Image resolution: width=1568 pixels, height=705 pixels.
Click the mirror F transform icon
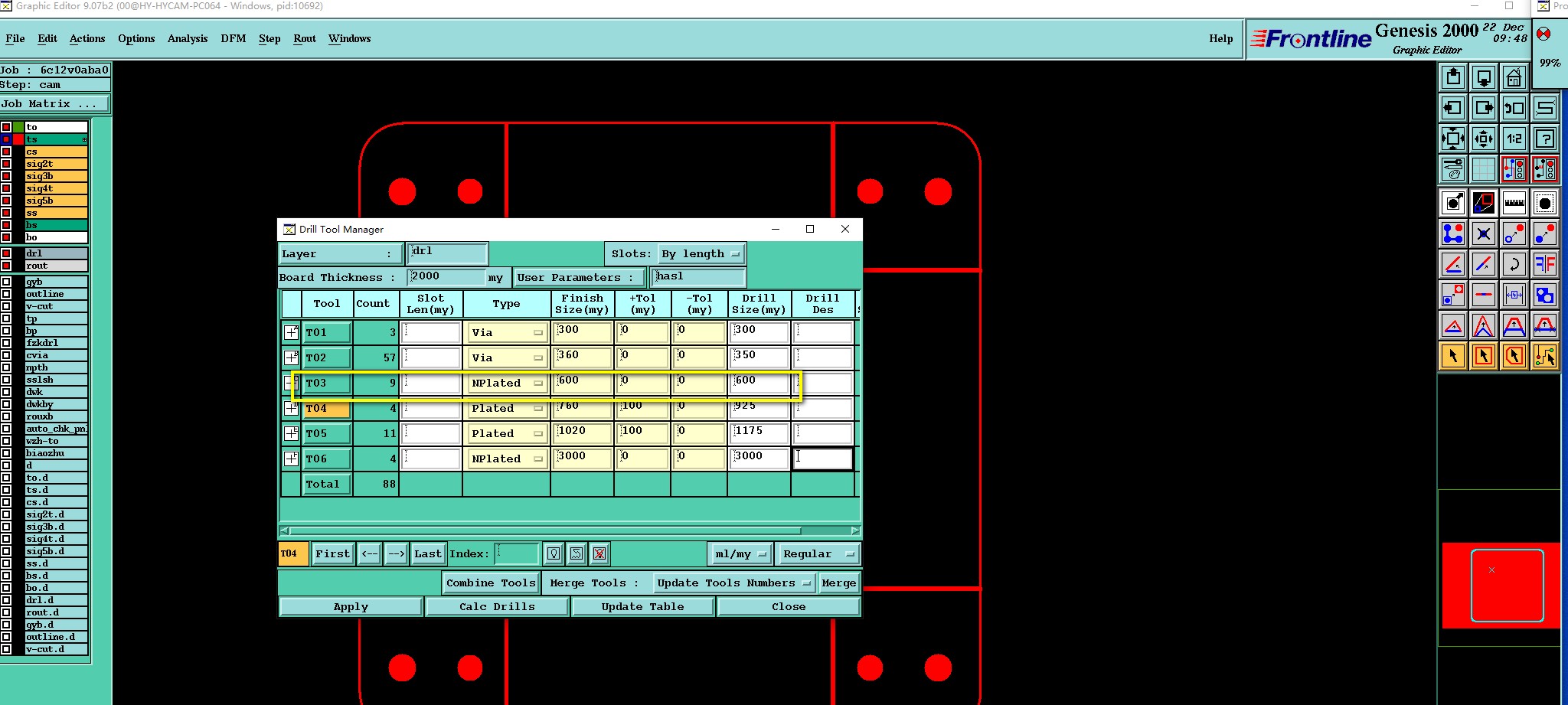pos(1544,264)
